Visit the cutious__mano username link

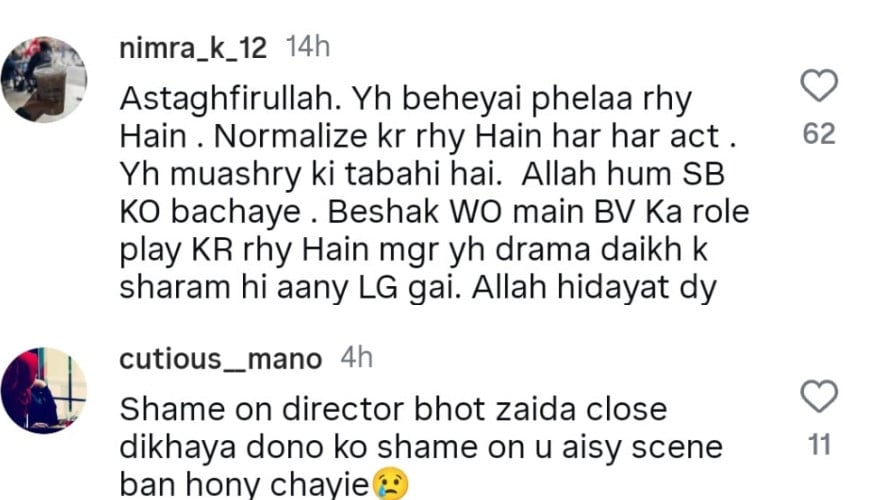click(221, 359)
